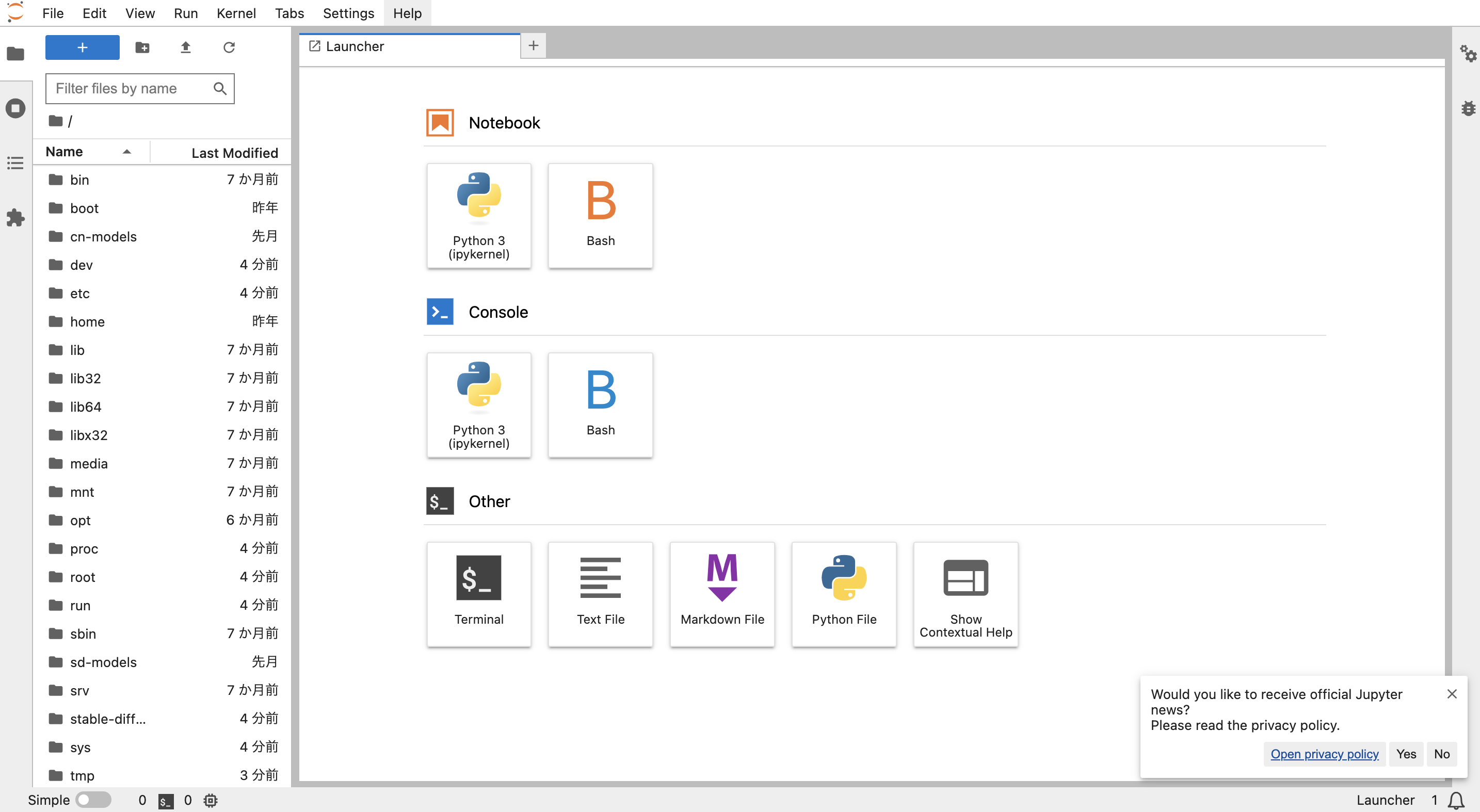Image resolution: width=1480 pixels, height=812 pixels.
Task: Select the lib64 folder
Action: pyautogui.click(x=162, y=407)
